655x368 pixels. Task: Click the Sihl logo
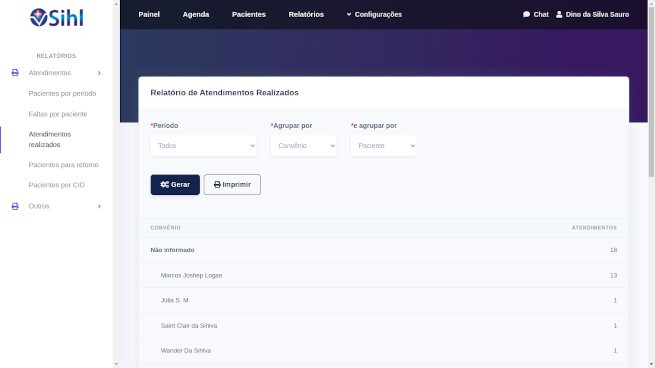point(56,18)
